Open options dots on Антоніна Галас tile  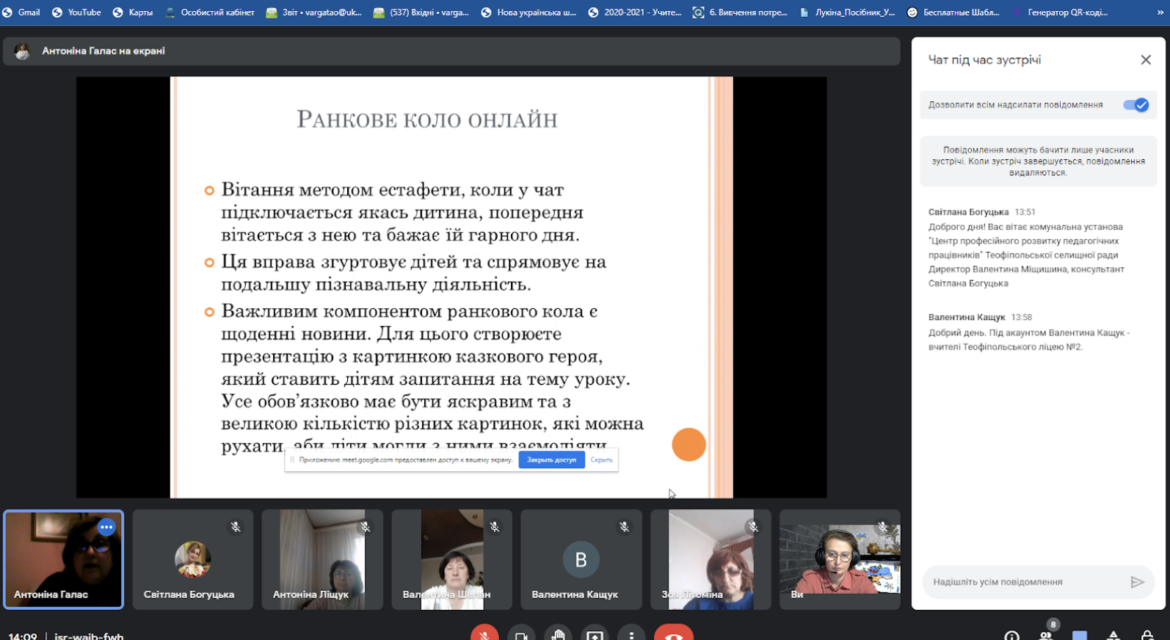(x=107, y=527)
